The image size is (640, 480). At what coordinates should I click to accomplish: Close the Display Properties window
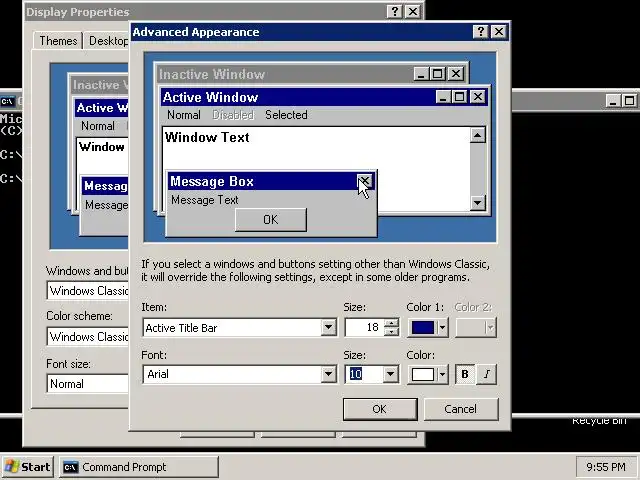point(413,11)
